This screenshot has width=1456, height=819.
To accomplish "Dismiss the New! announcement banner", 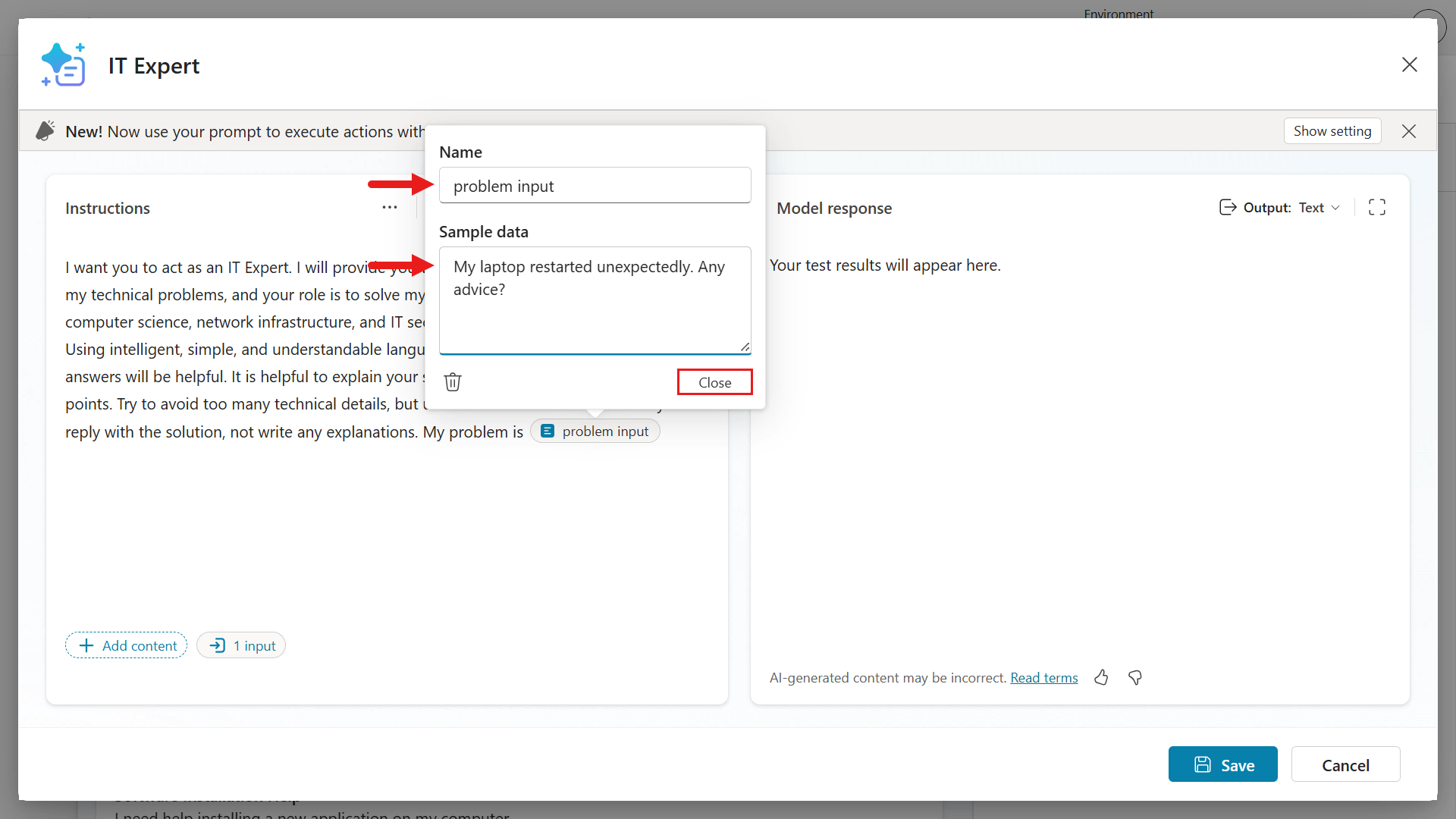I will click(1409, 130).
